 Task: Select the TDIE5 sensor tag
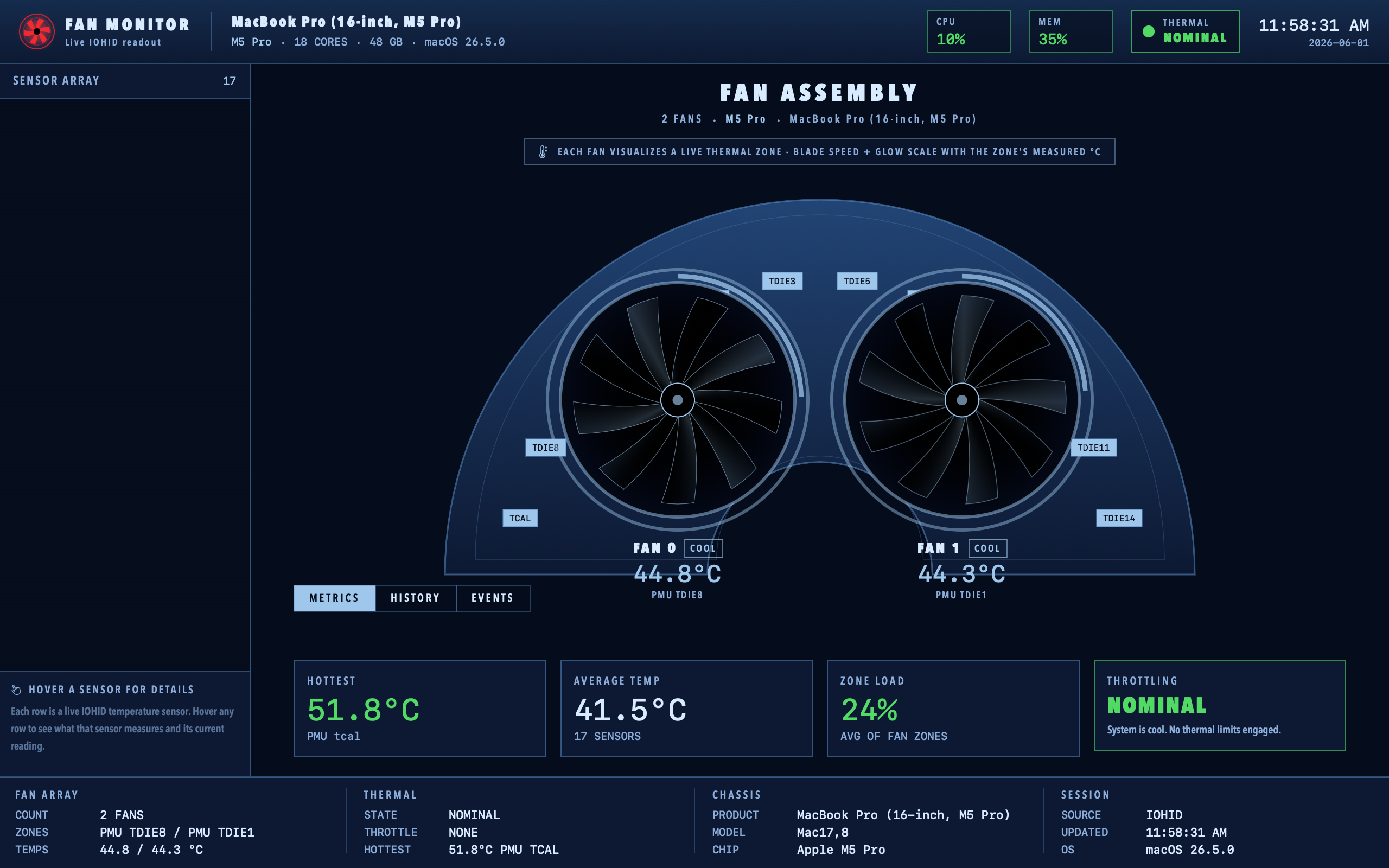856,282
